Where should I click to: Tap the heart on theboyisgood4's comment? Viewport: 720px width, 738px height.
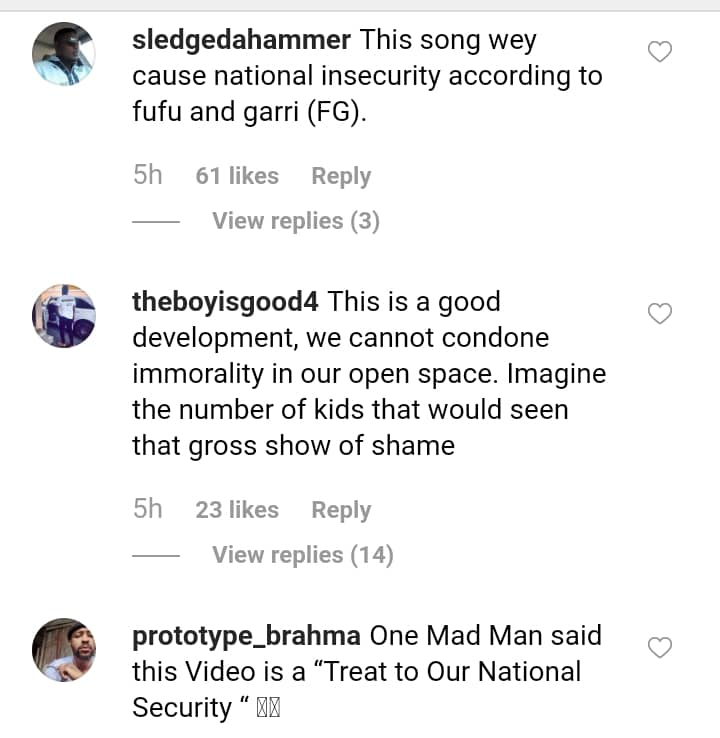660,314
